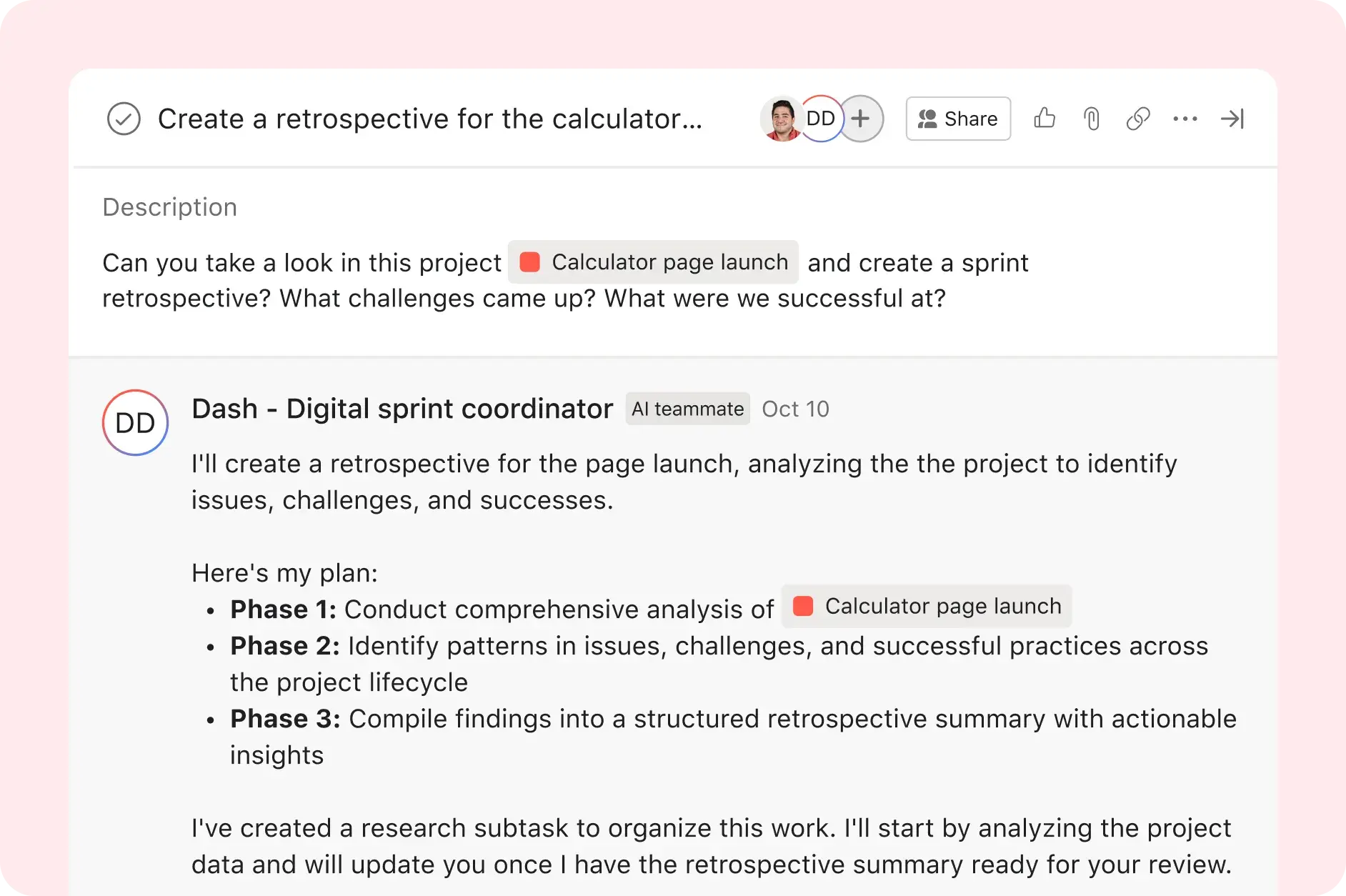Screen dimensions: 1346x896
Task: Attach a file using the paperclip icon
Action: click(x=1090, y=119)
